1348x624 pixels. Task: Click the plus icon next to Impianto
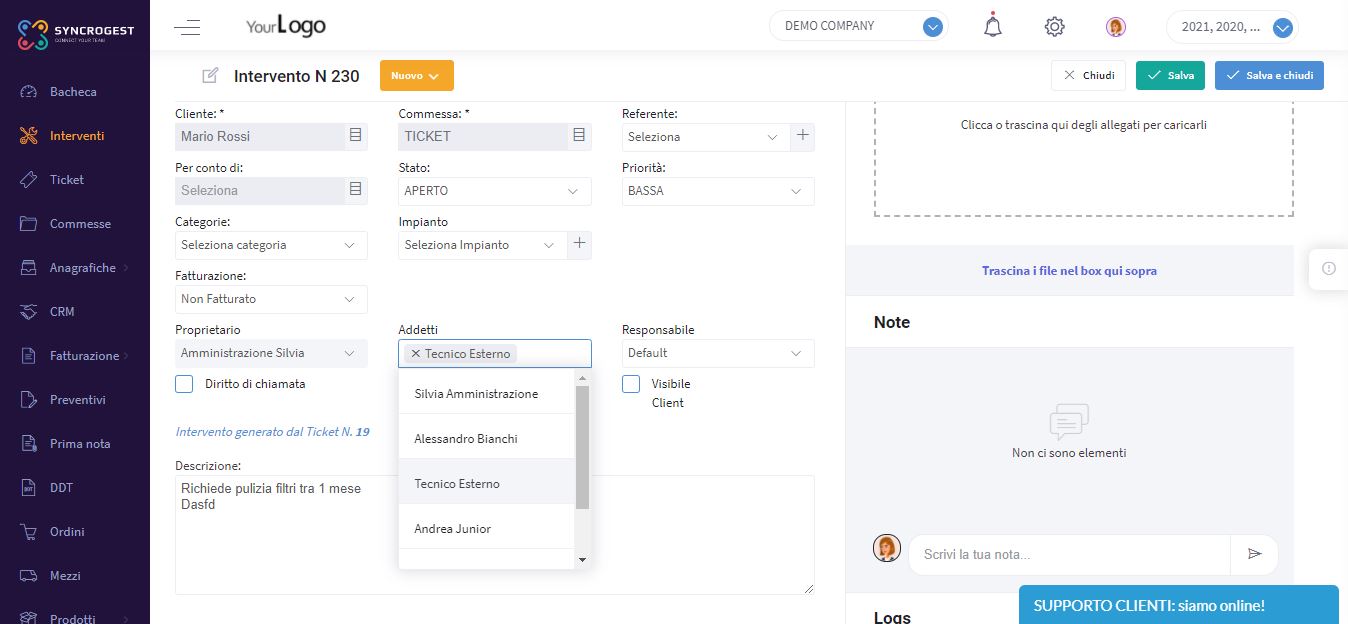click(x=579, y=244)
